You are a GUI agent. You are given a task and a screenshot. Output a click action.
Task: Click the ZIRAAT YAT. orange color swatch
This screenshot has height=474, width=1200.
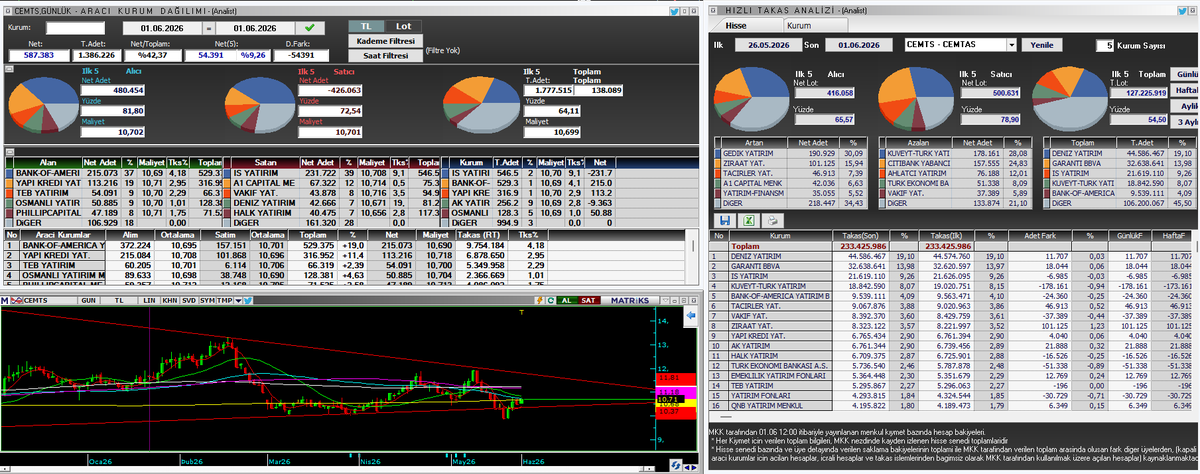point(717,163)
